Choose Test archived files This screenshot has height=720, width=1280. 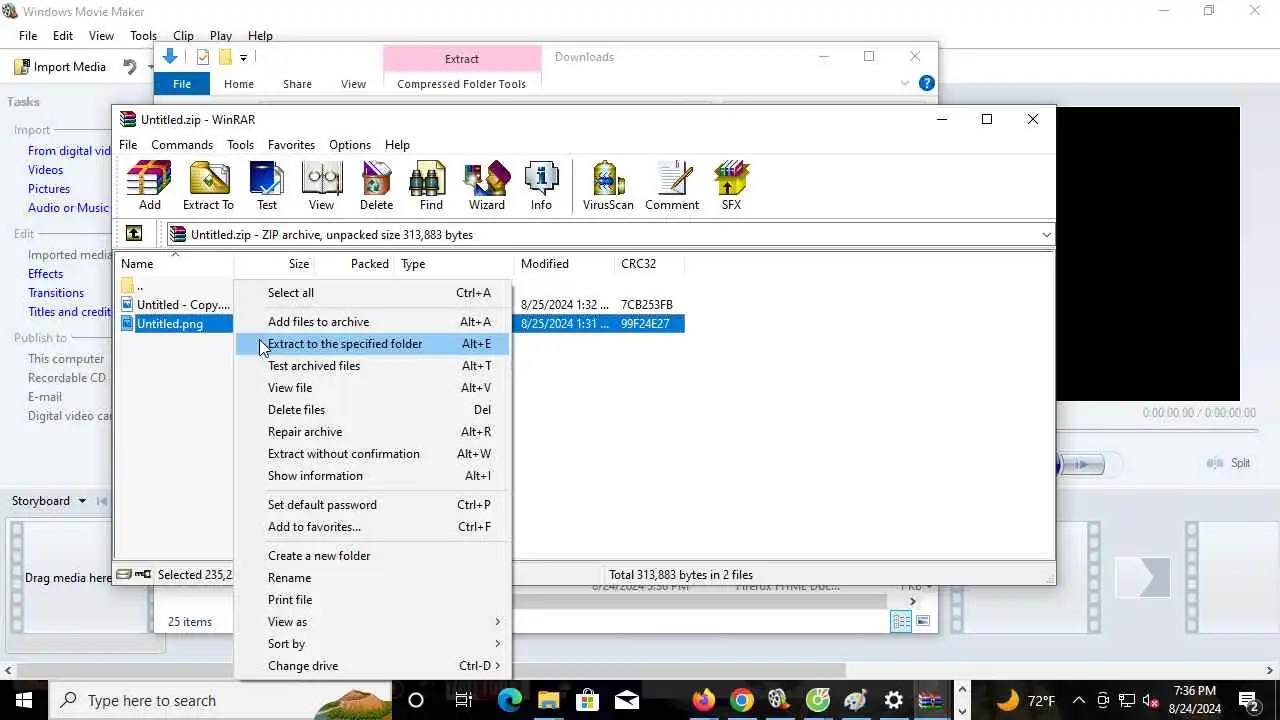tap(372, 366)
